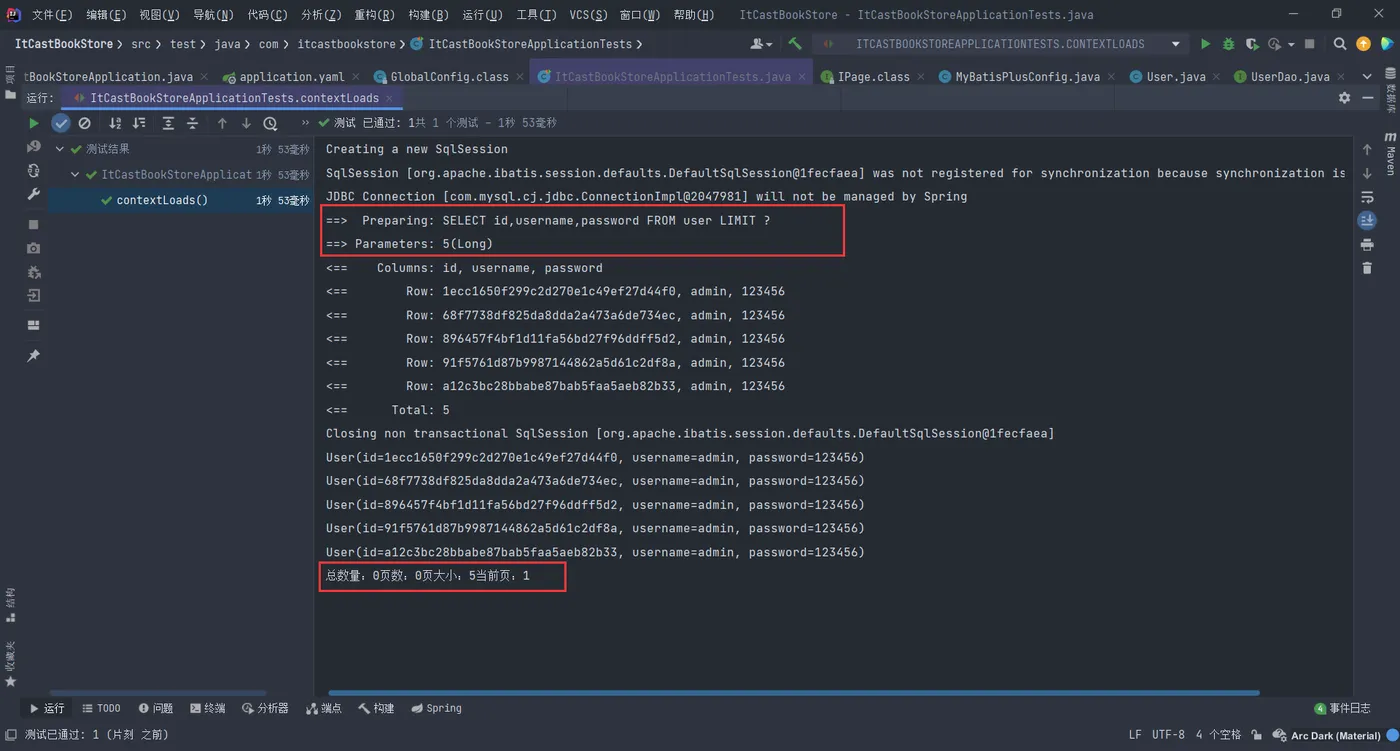Change UTF-8 file encoding in status bar
This screenshot has height=751, width=1400.
[x=1168, y=735]
